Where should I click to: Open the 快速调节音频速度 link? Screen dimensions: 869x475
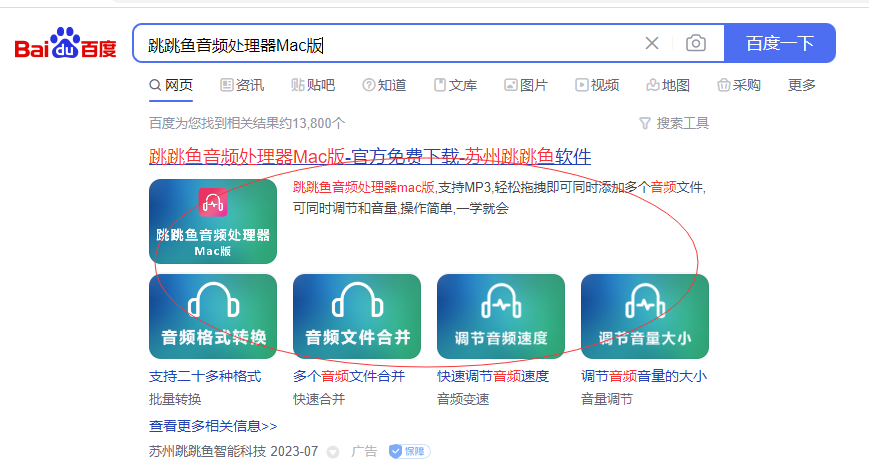click(493, 376)
